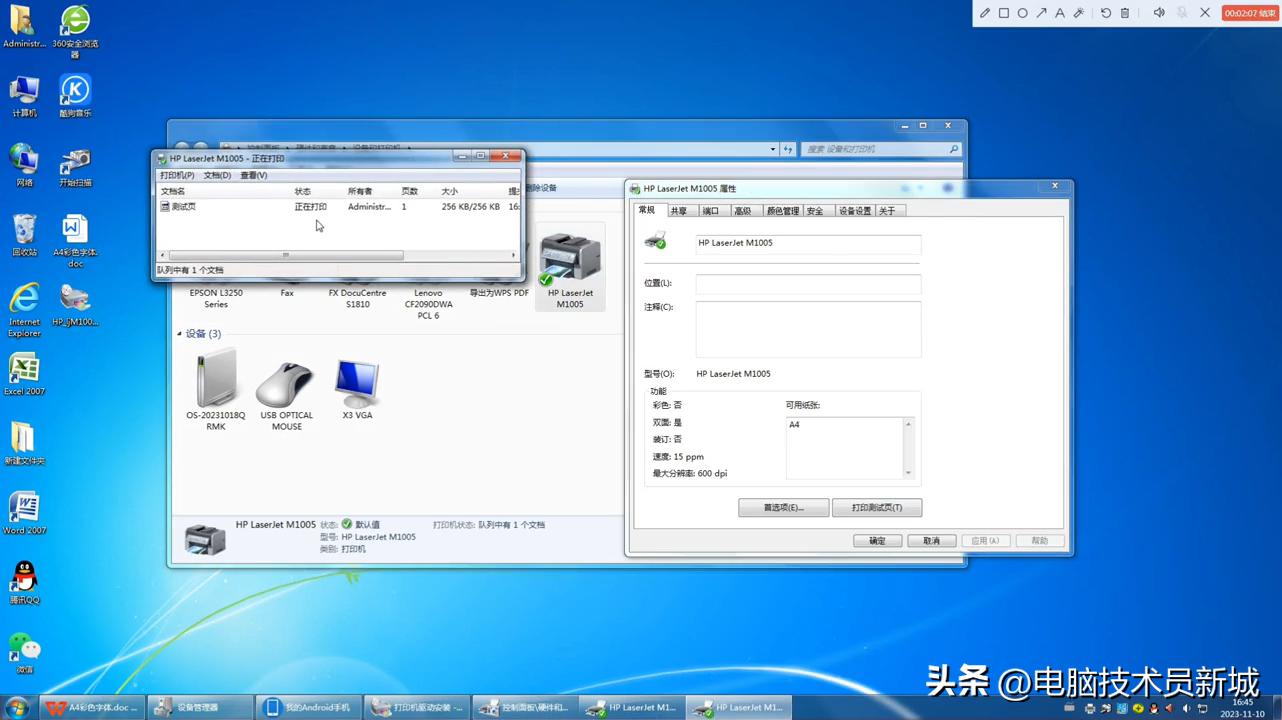Select the circle annotation tool

click(x=1022, y=13)
